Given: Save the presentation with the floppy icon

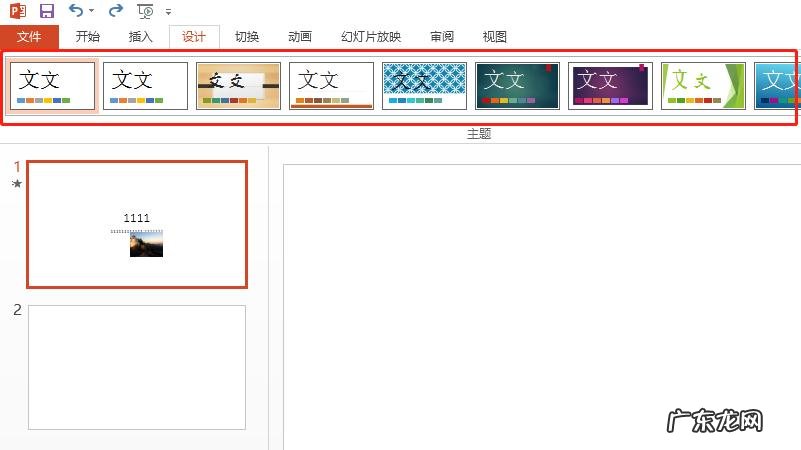Looking at the screenshot, I should [x=47, y=11].
